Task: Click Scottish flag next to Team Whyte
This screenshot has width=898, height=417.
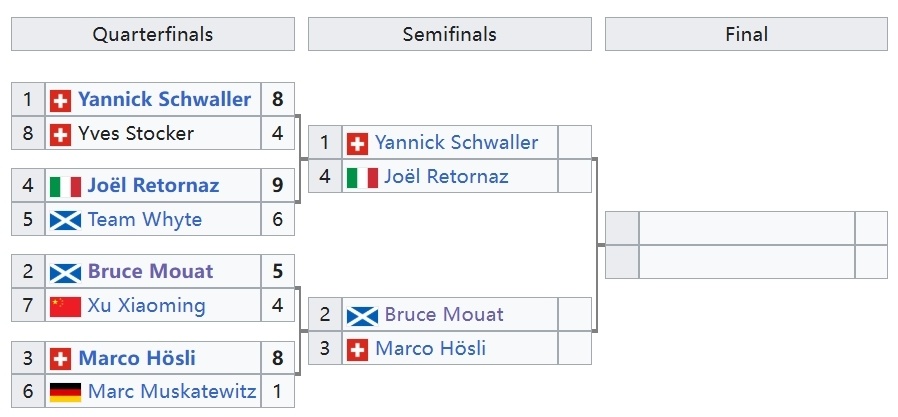Action: (65, 221)
